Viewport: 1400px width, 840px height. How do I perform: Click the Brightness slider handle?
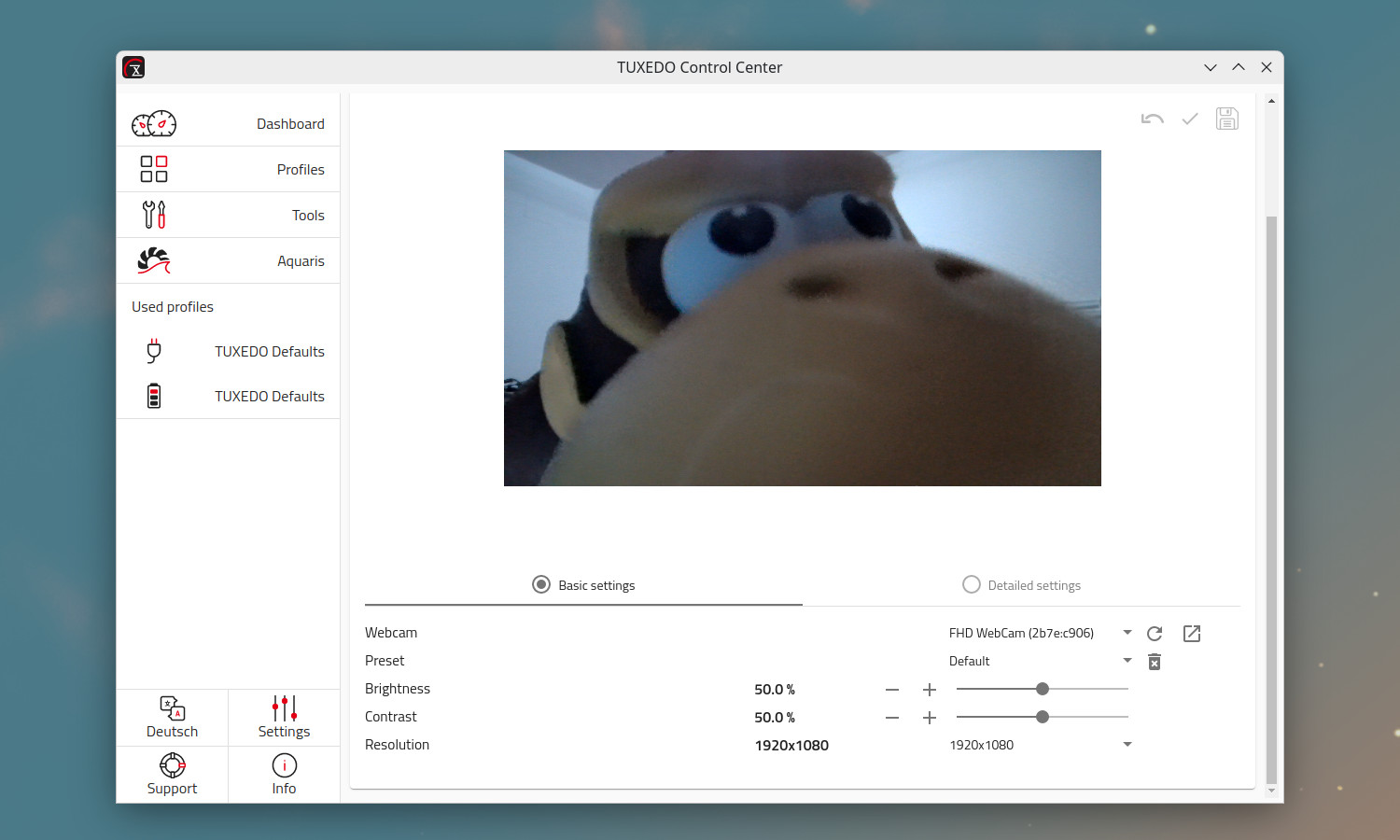[x=1043, y=689]
